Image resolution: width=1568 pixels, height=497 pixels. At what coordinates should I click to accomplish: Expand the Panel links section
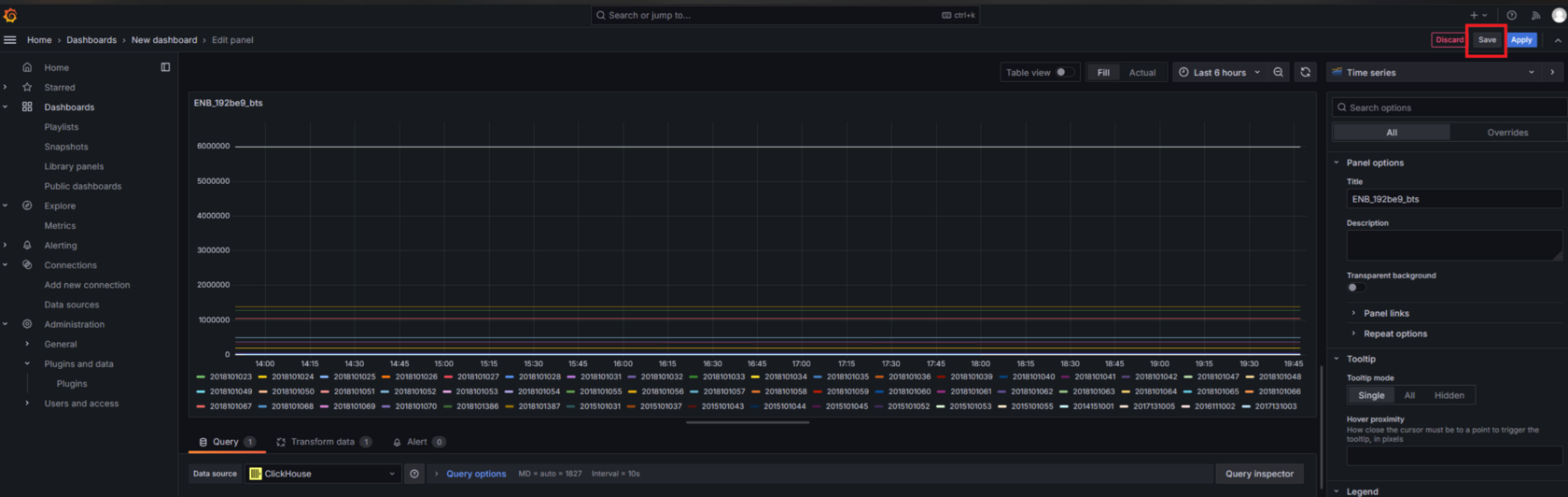(1386, 314)
